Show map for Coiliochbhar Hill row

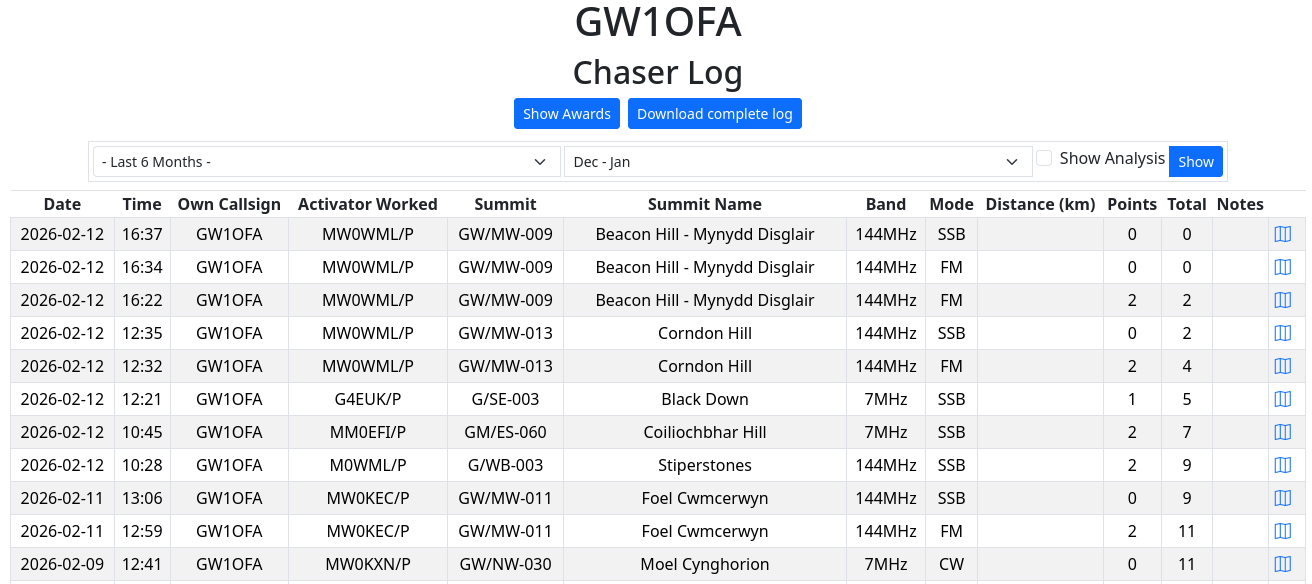tap(1282, 432)
